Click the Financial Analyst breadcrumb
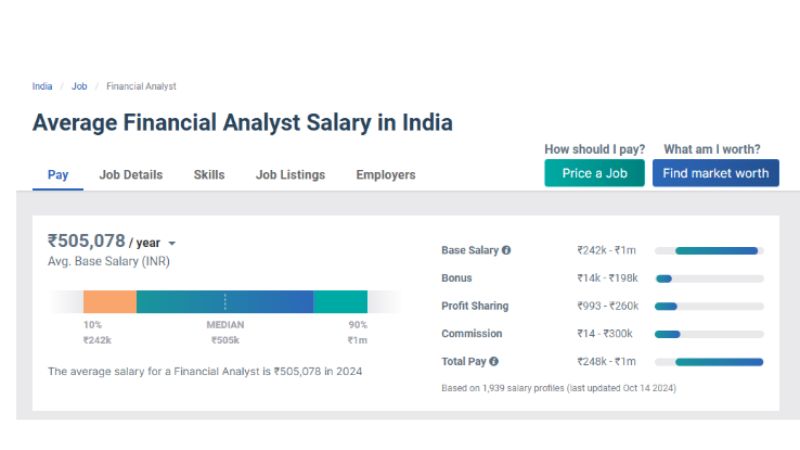 [141, 86]
